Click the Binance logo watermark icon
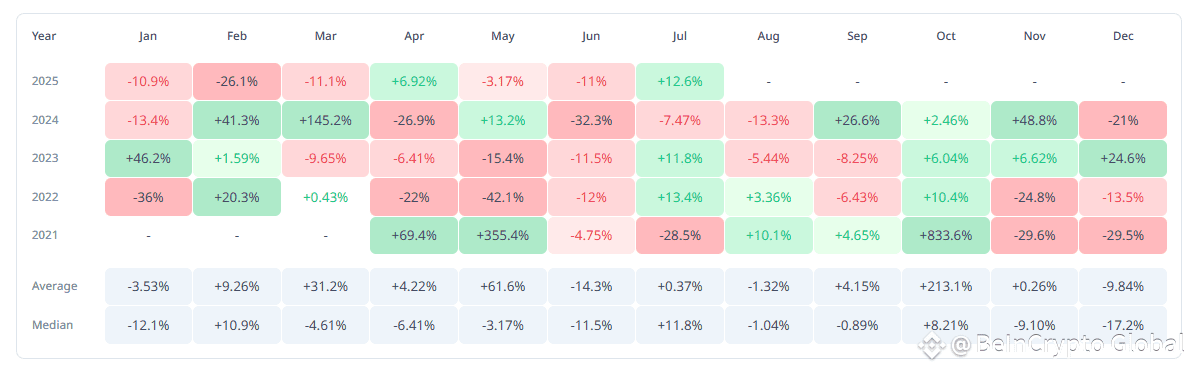Image resolution: width=1192 pixels, height=371 pixels. pos(931,346)
